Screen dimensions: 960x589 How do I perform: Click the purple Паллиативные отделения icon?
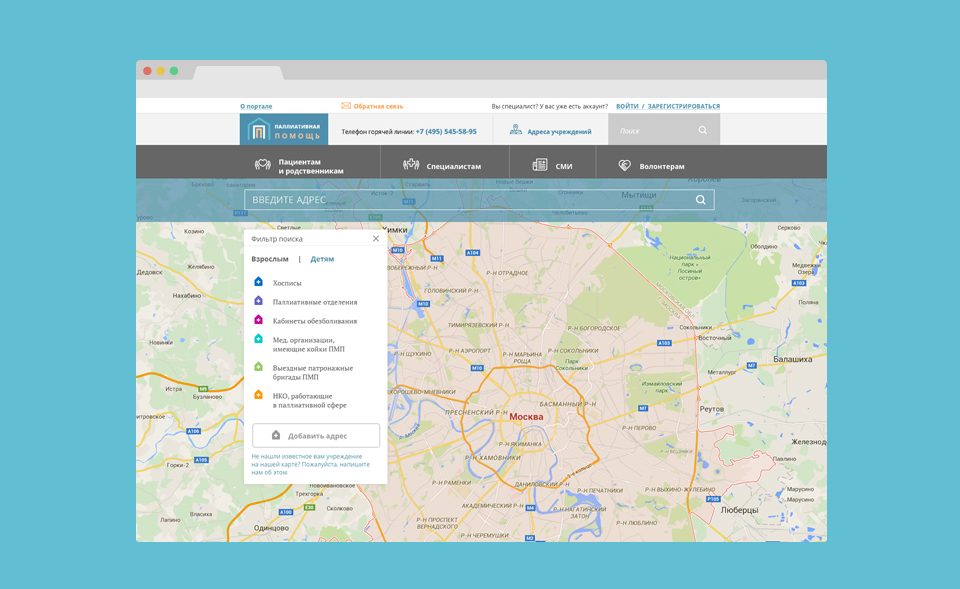[258, 301]
